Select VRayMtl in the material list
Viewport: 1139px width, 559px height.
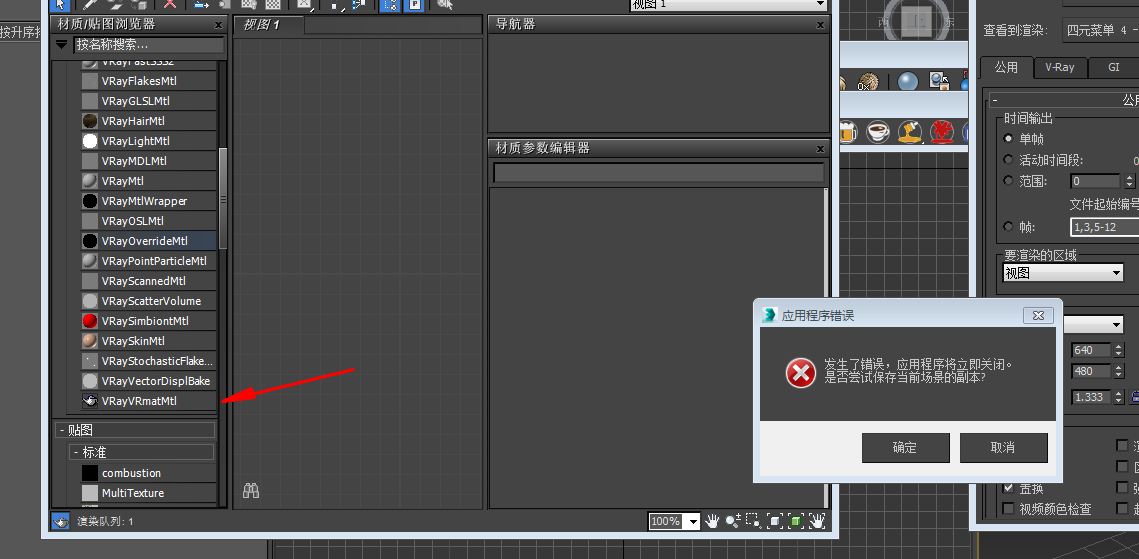click(x=148, y=181)
